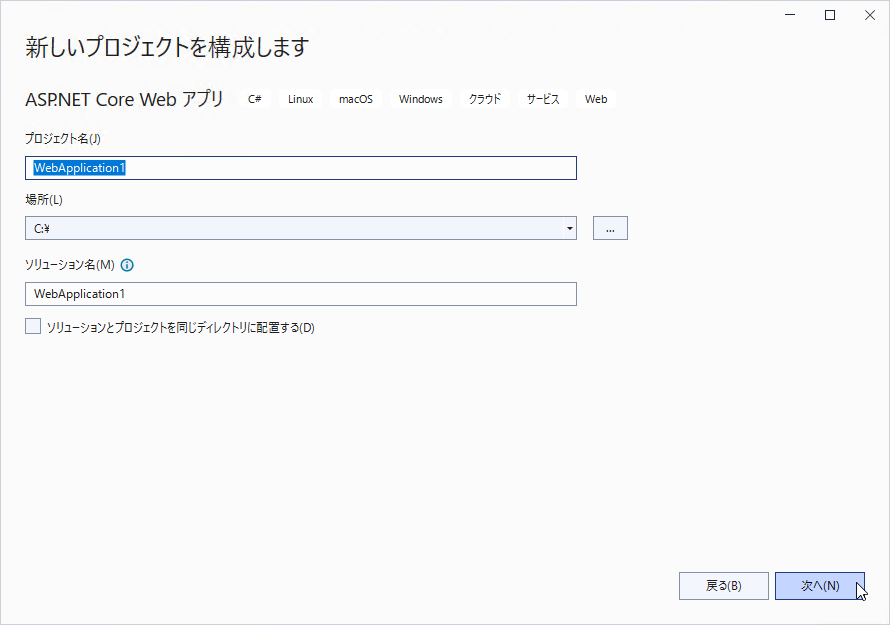
Task: Maximize the dialog window
Action: (830, 15)
